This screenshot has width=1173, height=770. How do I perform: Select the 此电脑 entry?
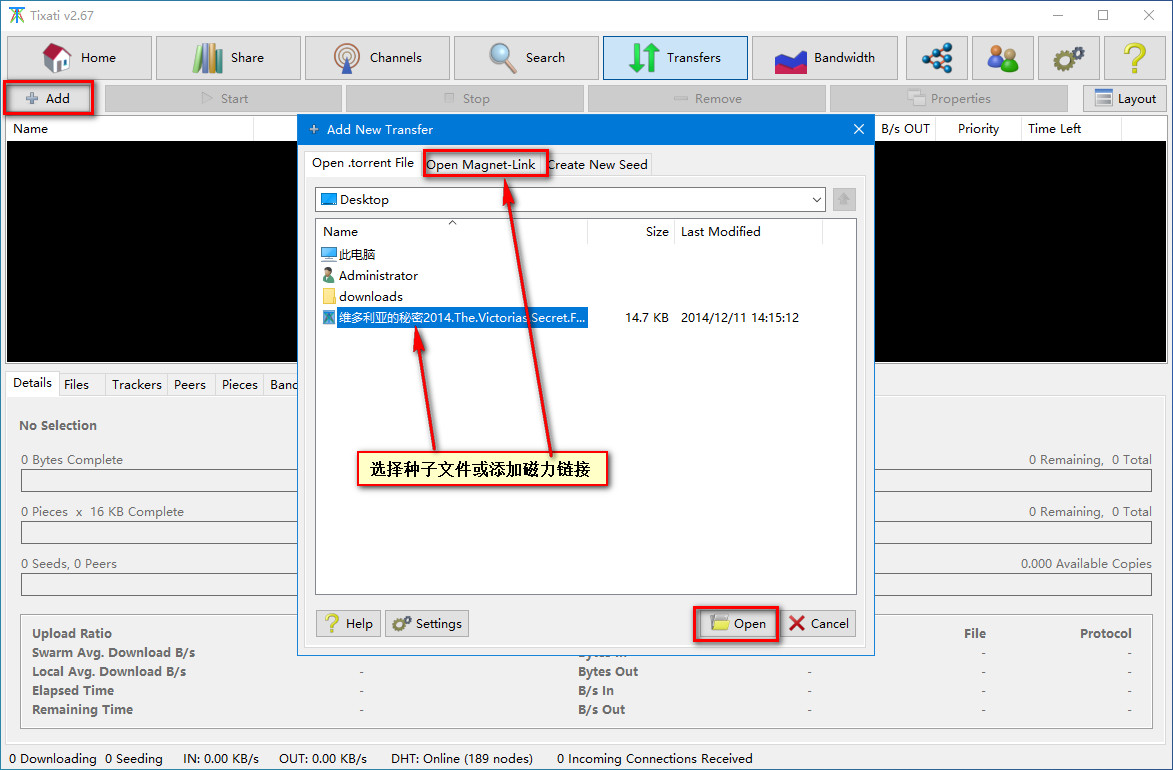point(349,254)
